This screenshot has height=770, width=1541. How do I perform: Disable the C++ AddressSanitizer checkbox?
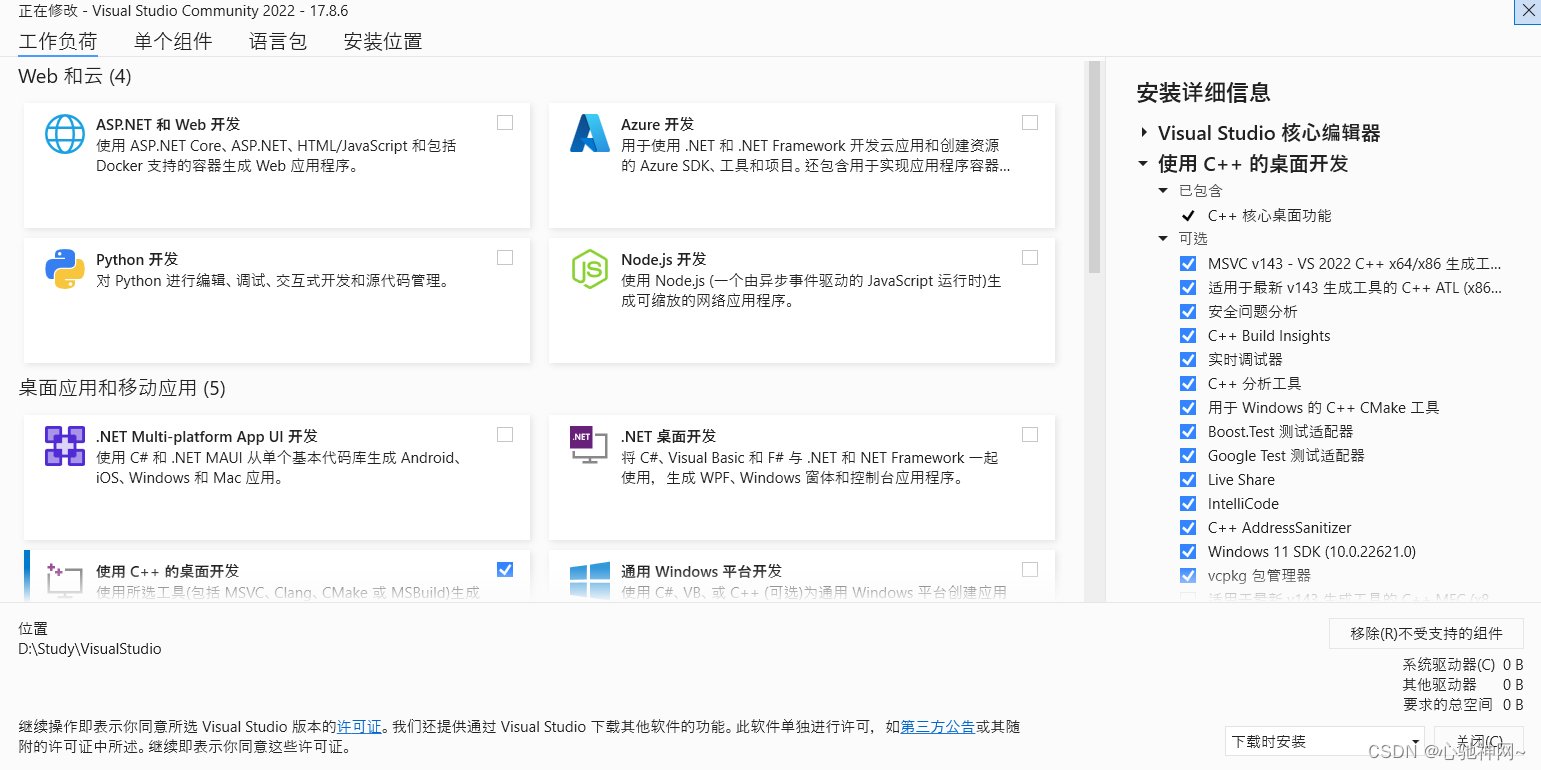[x=1187, y=527]
